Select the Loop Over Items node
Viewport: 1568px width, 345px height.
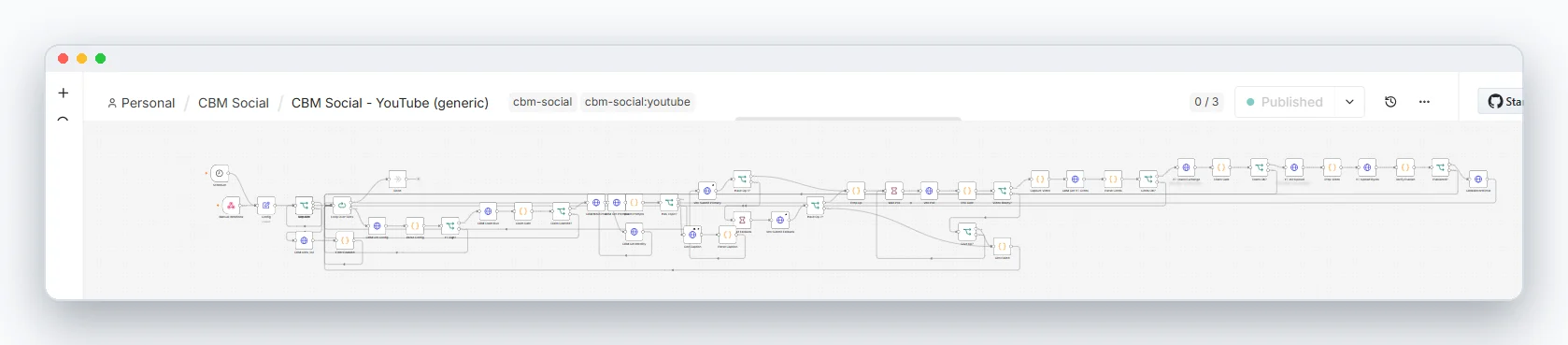click(x=342, y=205)
